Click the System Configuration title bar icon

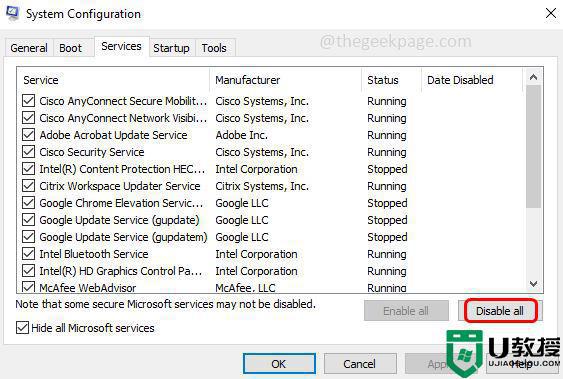(x=12, y=13)
